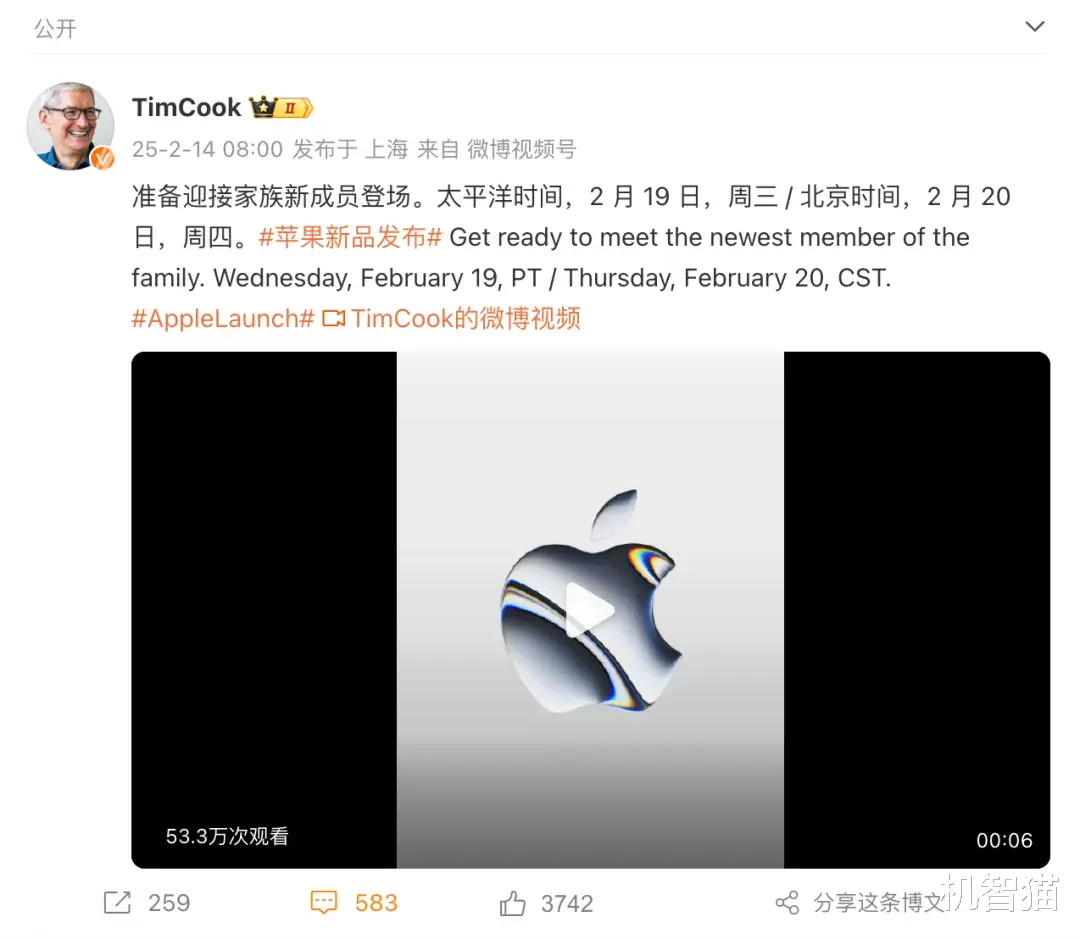This screenshot has width=1080, height=939.
Task: Click the share icon for this post
Action: 787,902
